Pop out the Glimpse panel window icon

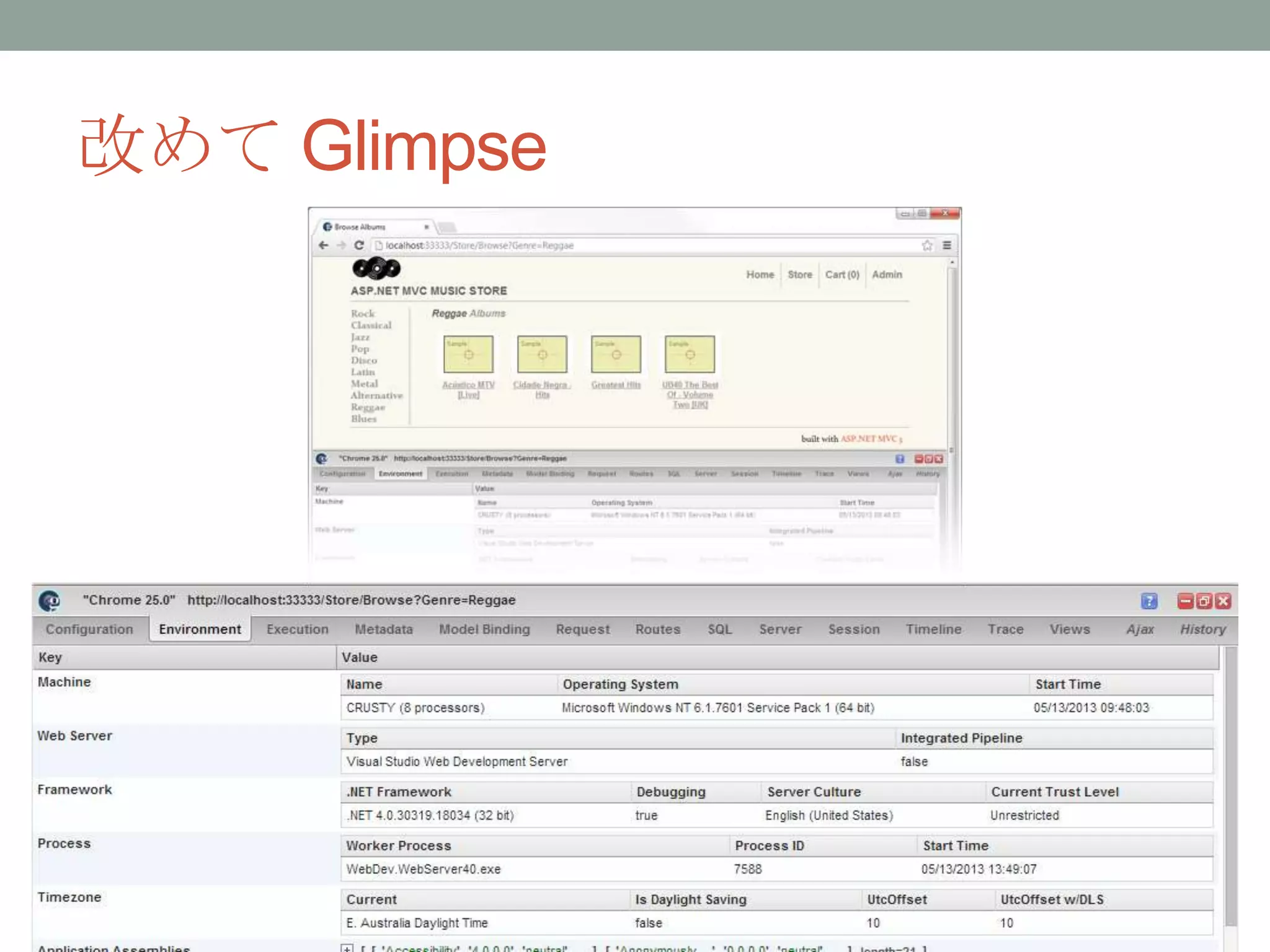pyautogui.click(x=1204, y=601)
